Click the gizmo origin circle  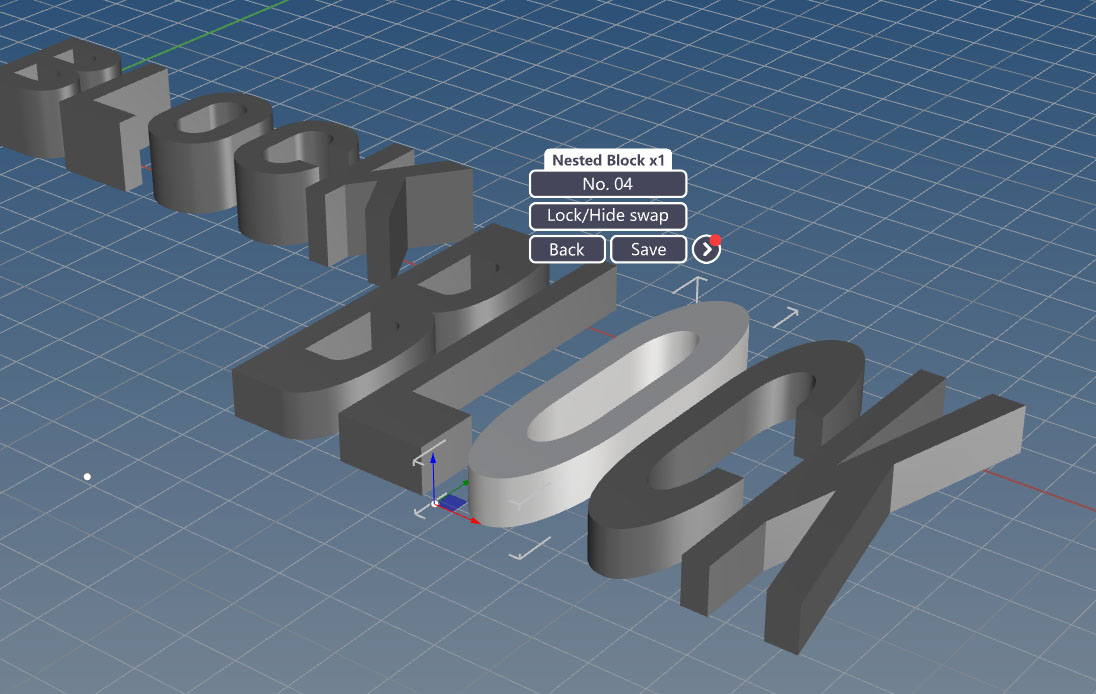(x=435, y=503)
